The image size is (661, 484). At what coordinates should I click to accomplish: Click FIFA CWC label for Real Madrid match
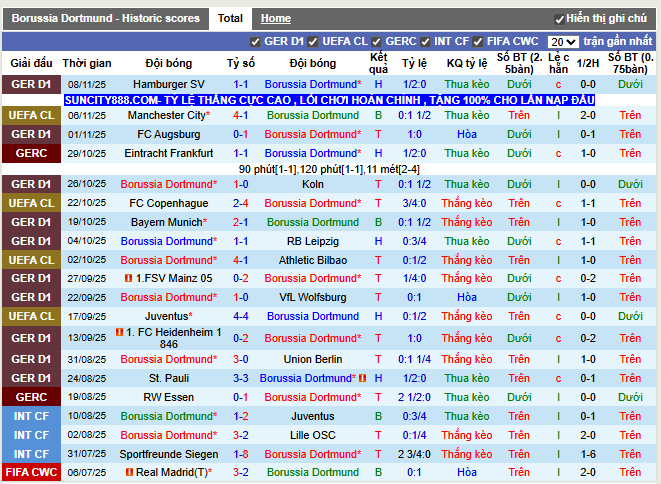(31, 472)
